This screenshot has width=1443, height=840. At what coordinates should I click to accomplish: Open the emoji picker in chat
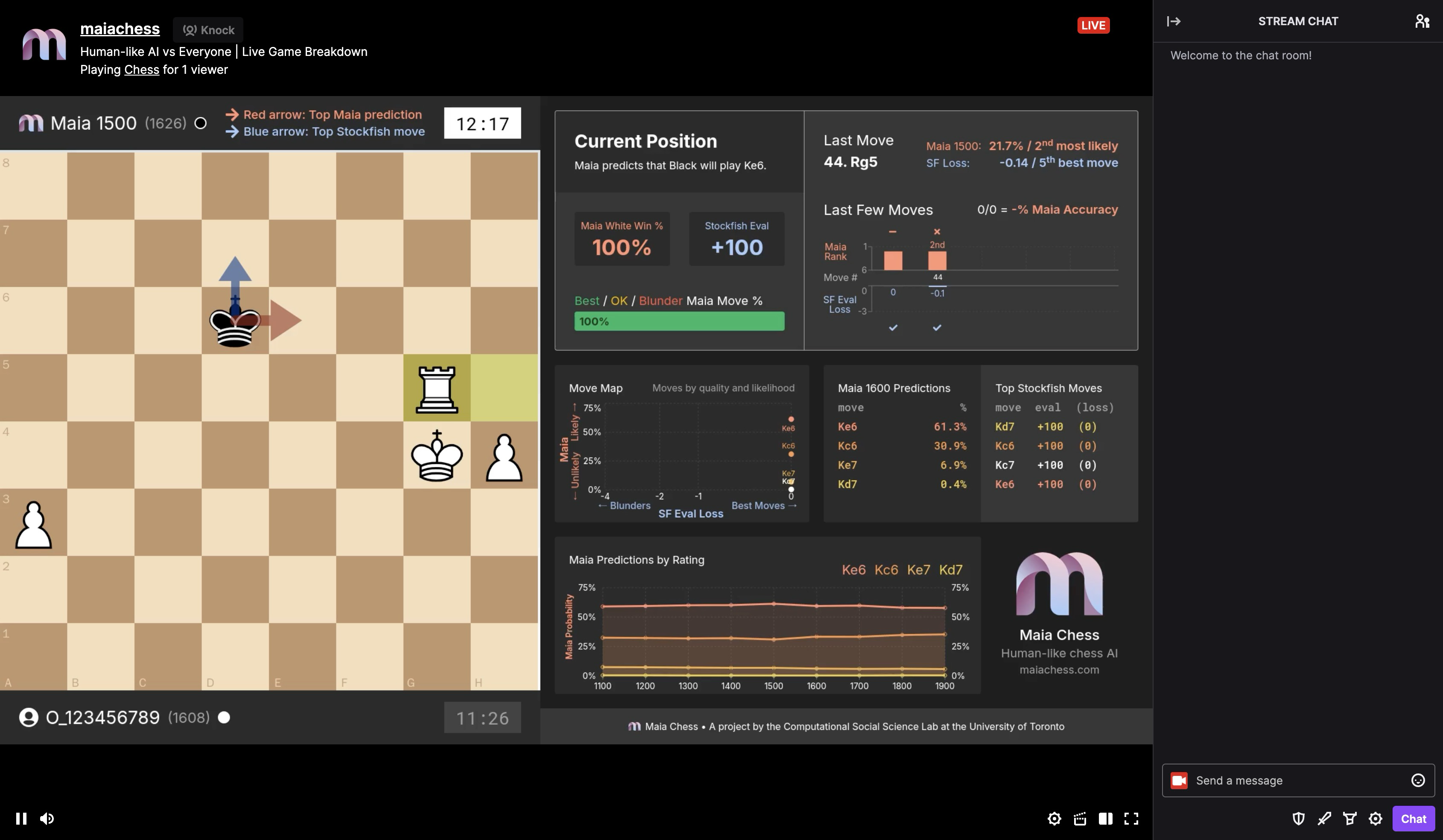[1417, 780]
